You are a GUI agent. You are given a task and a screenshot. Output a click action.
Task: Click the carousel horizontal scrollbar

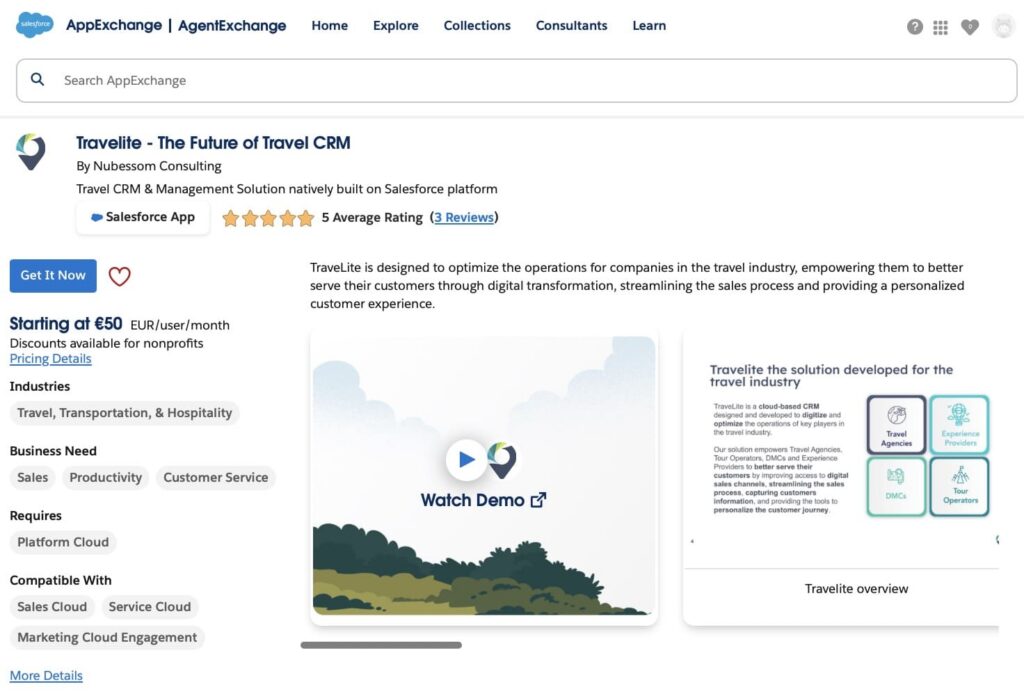click(381, 645)
